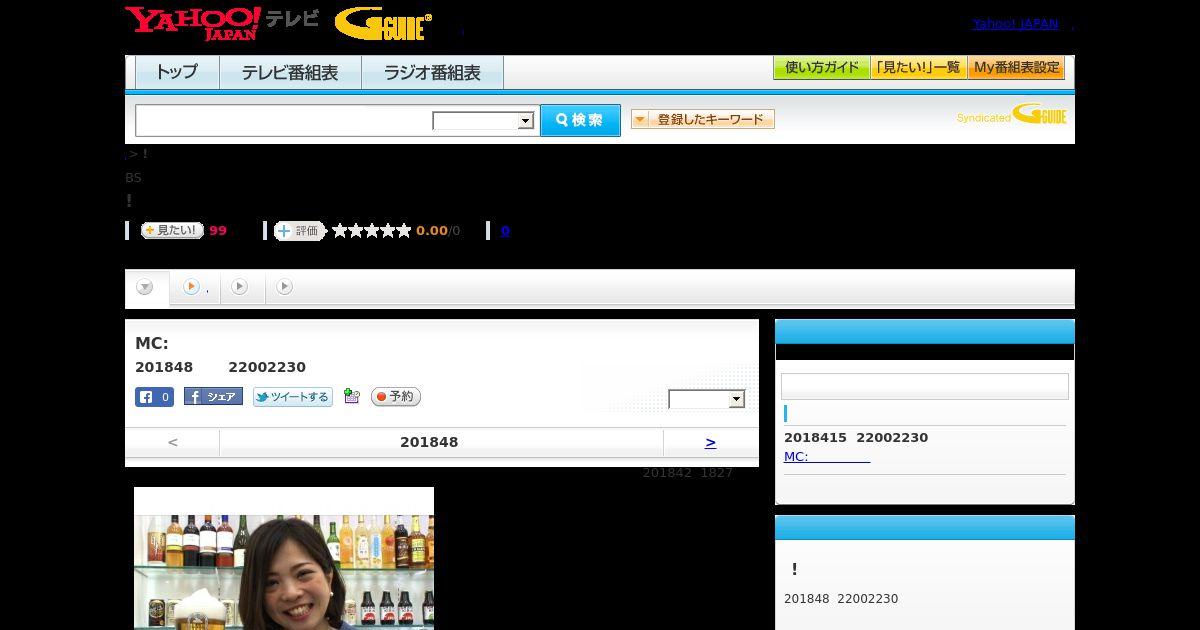Click the add-to-calendar icon
Screen dimensions: 1200x630
[351, 396]
